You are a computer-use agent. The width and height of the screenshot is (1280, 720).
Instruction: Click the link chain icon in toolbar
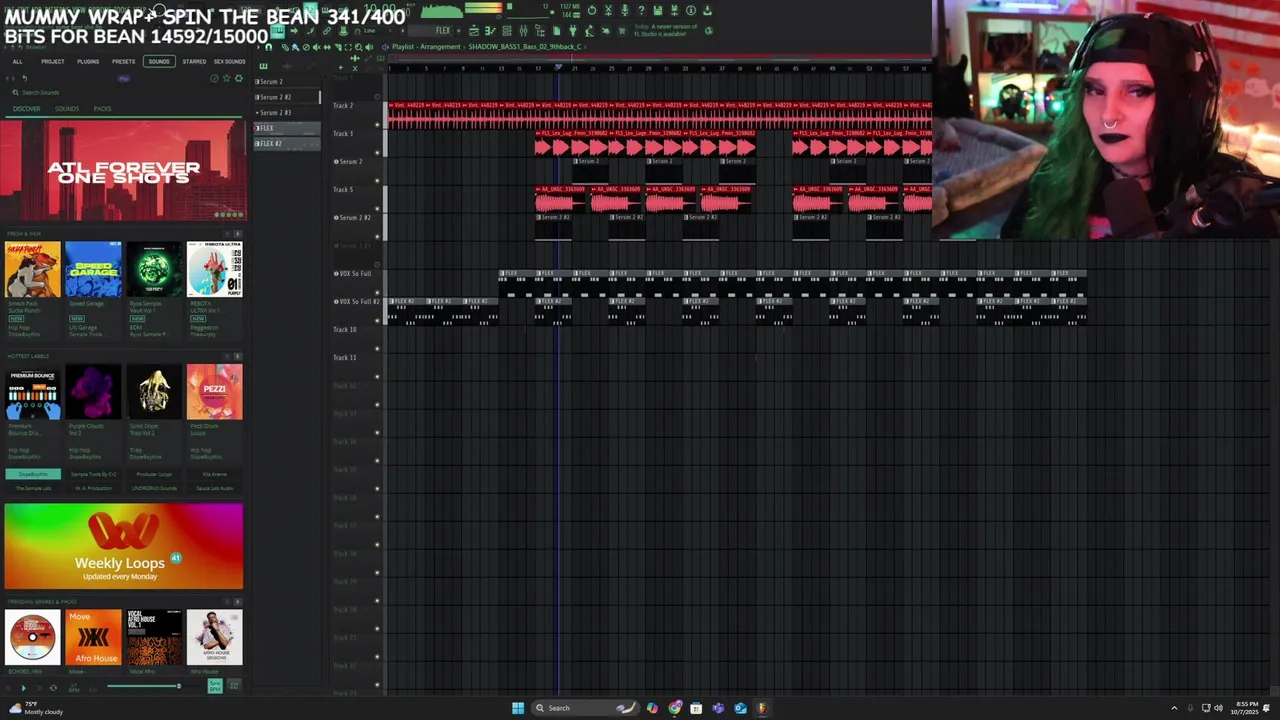tap(327, 31)
